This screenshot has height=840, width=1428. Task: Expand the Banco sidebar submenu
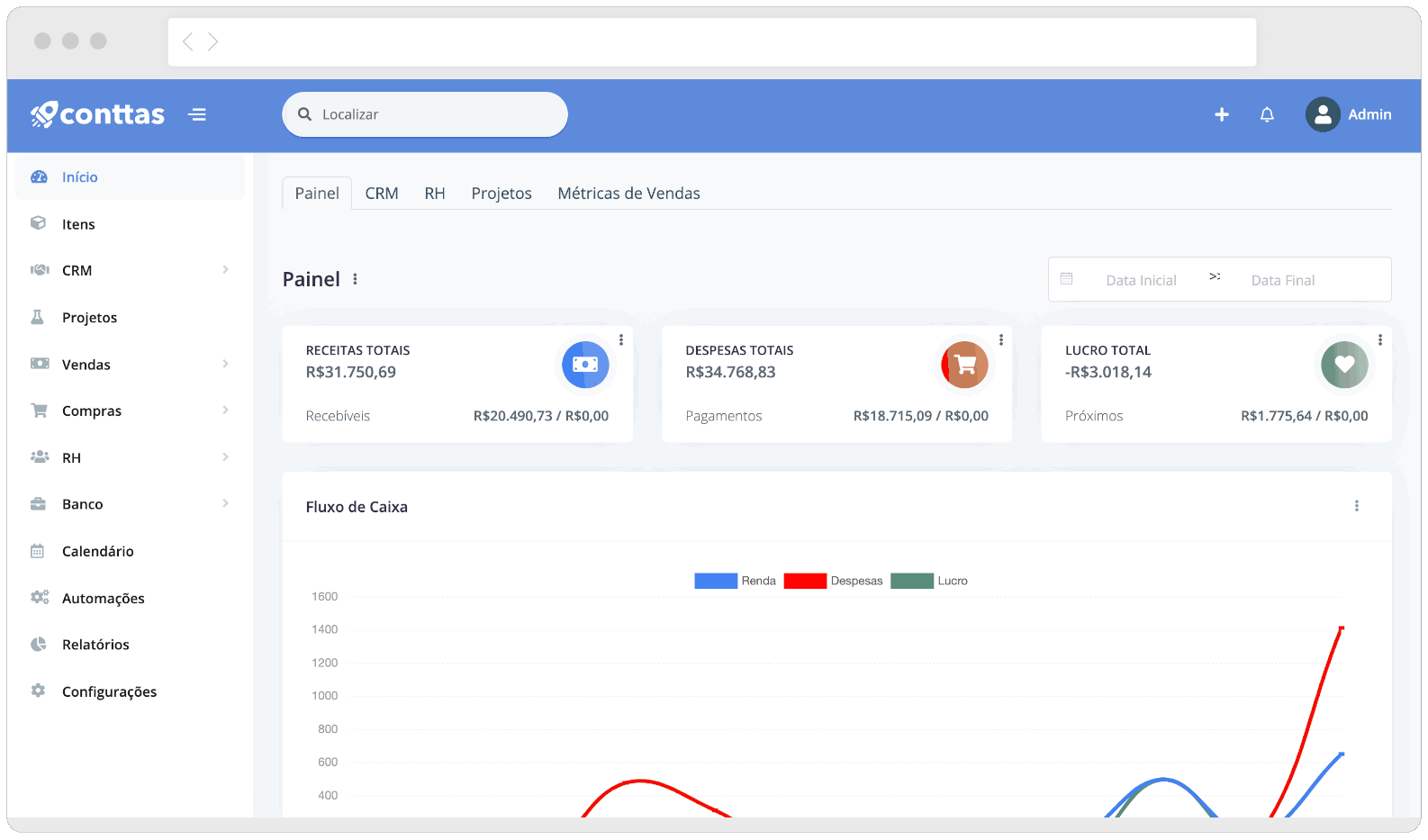coord(225,503)
